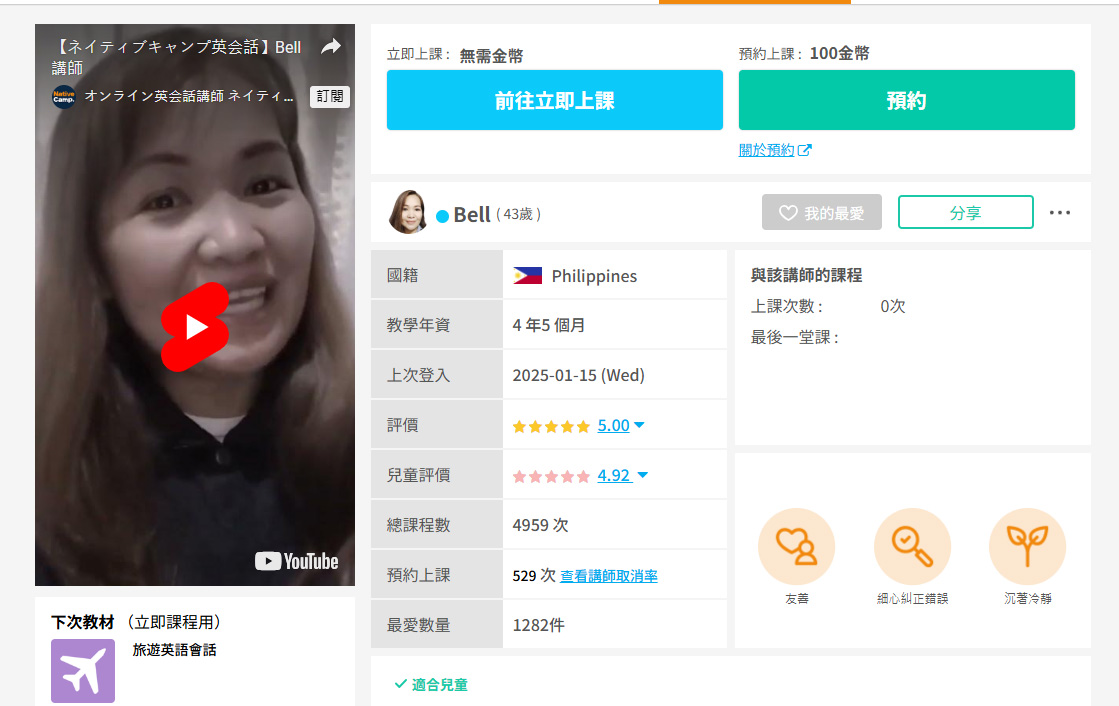Screen dimensions: 1119x706
Task: Play the YouTube Shorts video
Action: [x=195, y=327]
